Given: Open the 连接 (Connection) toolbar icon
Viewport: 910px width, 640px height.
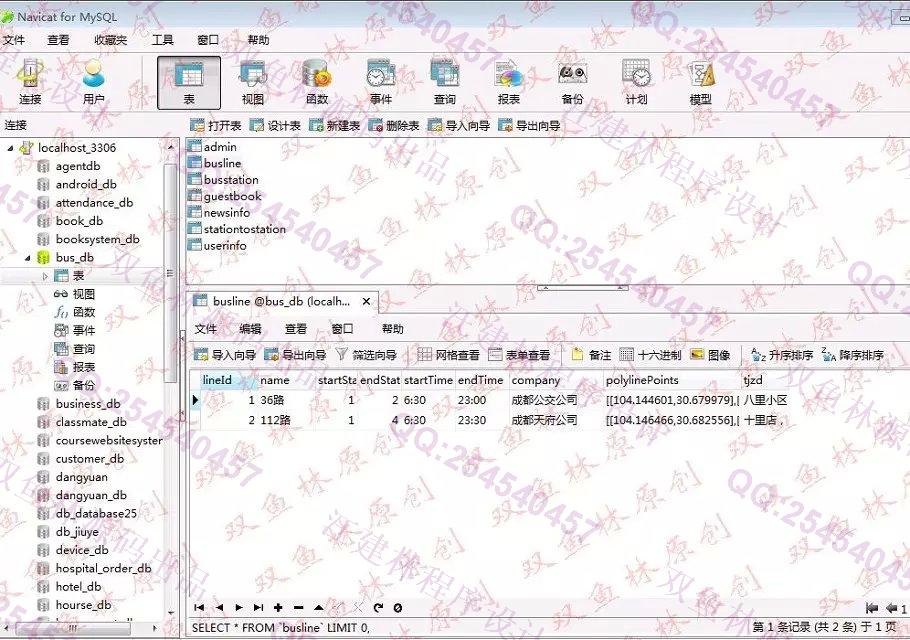Looking at the screenshot, I should [30, 82].
